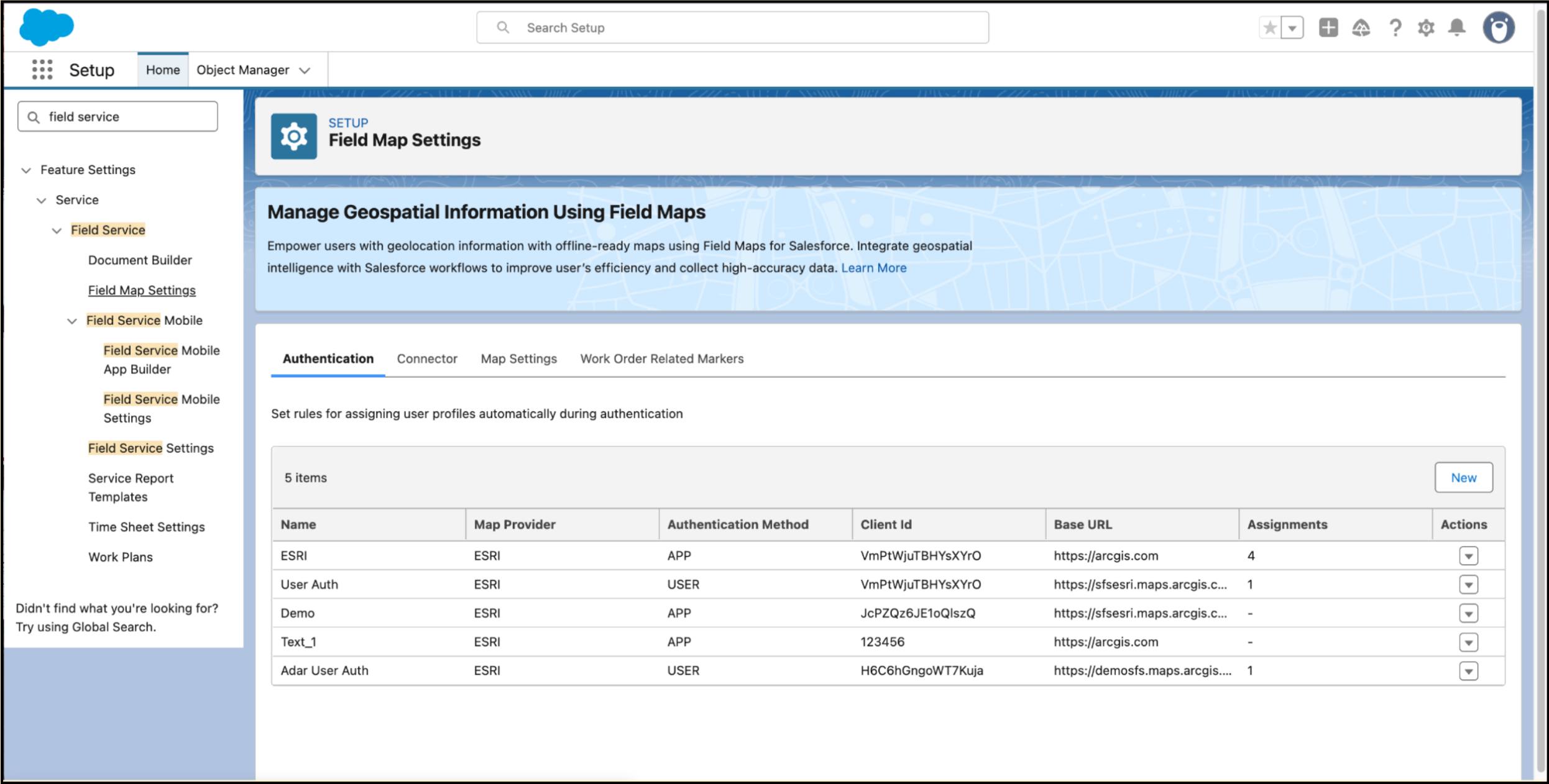Open the setup gear icon in header
Image resolution: width=1549 pixels, height=784 pixels.
pyautogui.click(x=1426, y=28)
